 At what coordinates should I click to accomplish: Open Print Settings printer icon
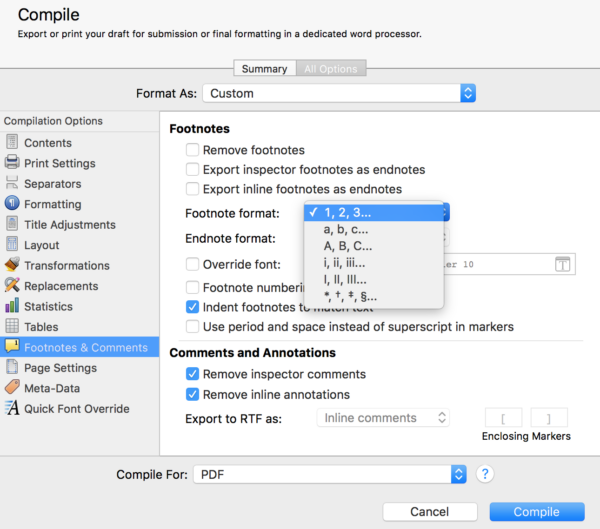[x=12, y=163]
